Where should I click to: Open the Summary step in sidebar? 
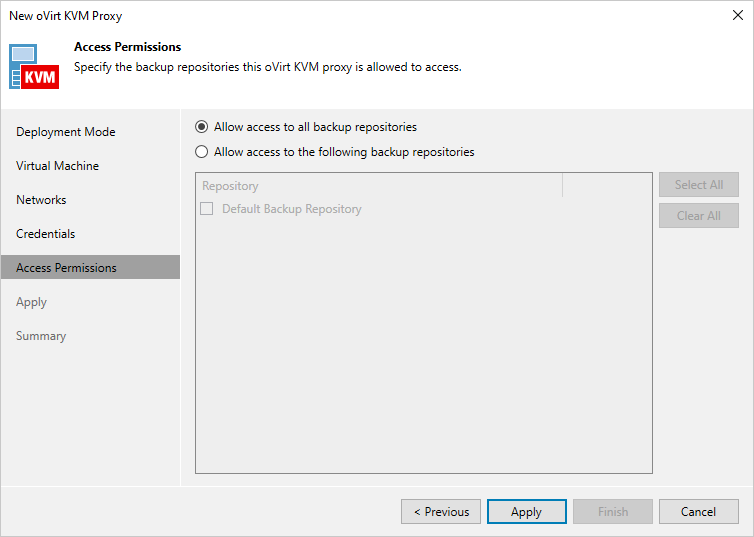[x=41, y=336]
